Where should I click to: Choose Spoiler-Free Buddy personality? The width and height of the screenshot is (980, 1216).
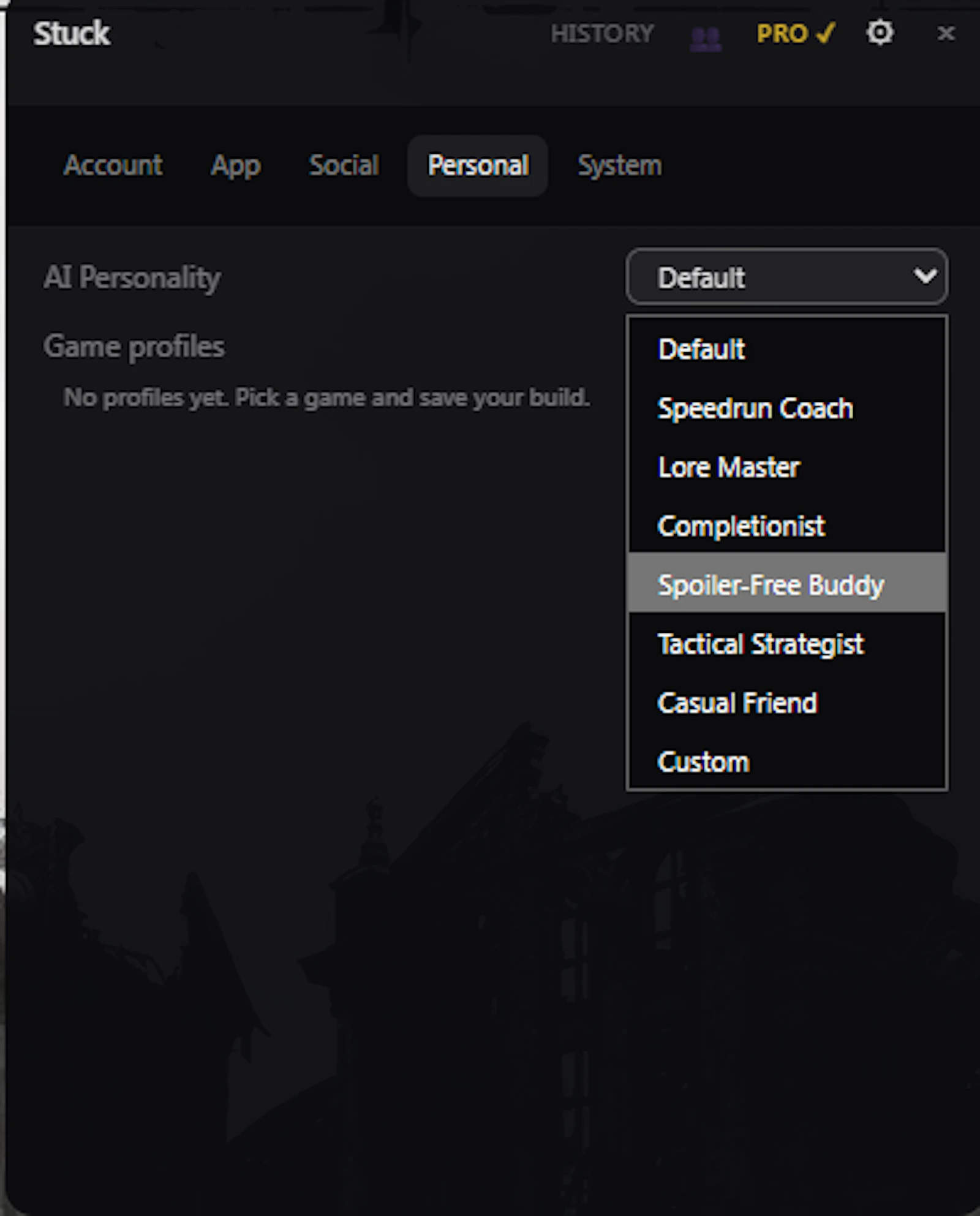point(787,583)
